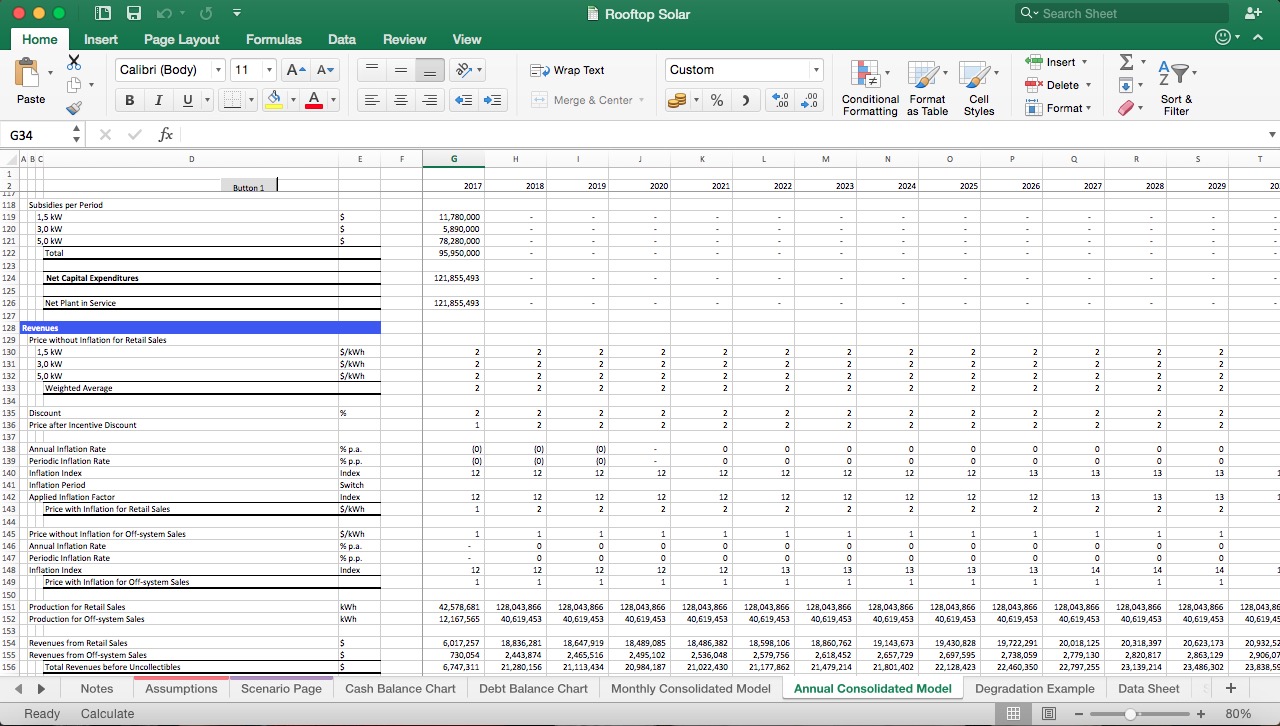Toggle center alignment
This screenshot has height=726, width=1280.
pyautogui.click(x=401, y=100)
